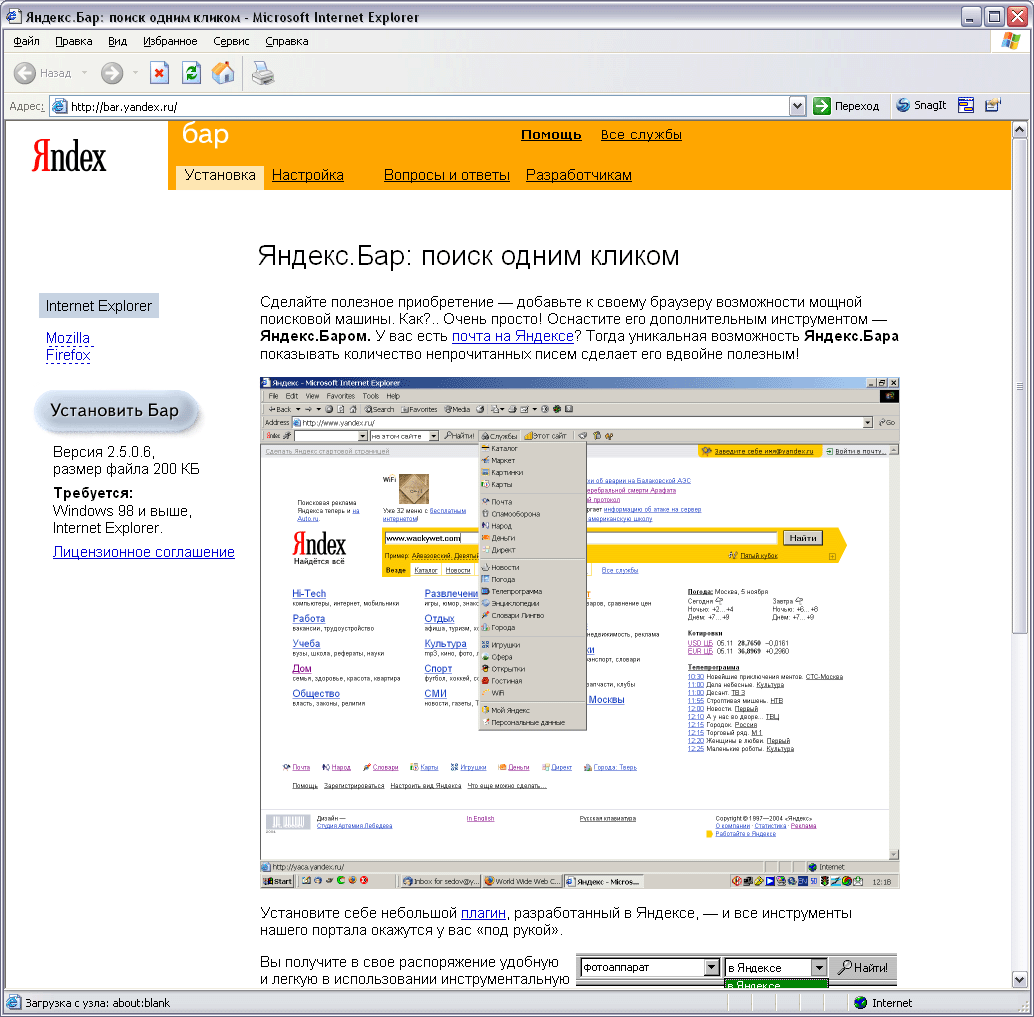Click the Internet zone globe icon
1034x1017 pixels.
point(860,1003)
